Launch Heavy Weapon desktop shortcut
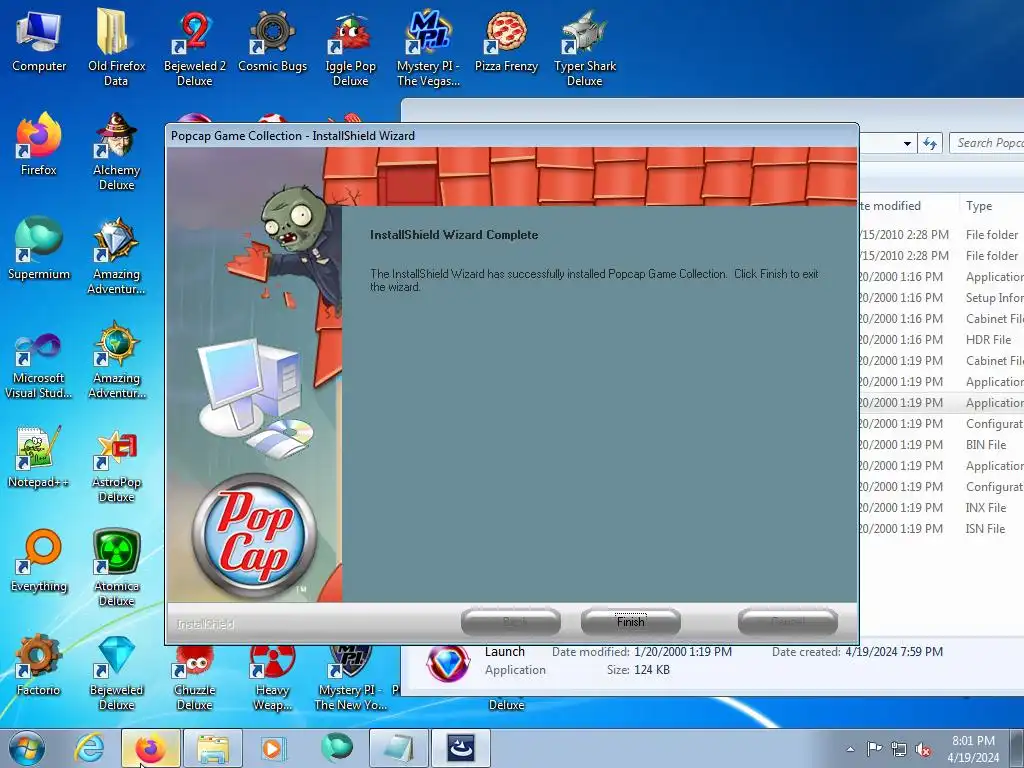The height and width of the screenshot is (768, 1024). click(272, 679)
